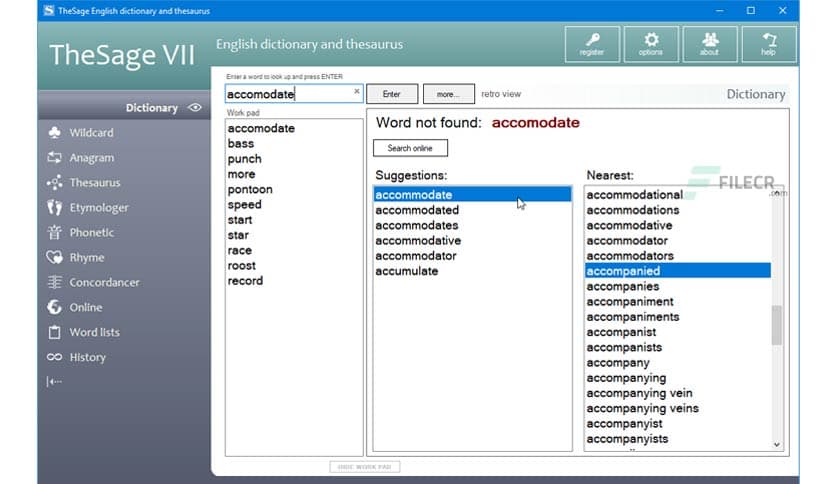Open the Online globe icon
The height and width of the screenshot is (484, 836).
(x=54, y=307)
